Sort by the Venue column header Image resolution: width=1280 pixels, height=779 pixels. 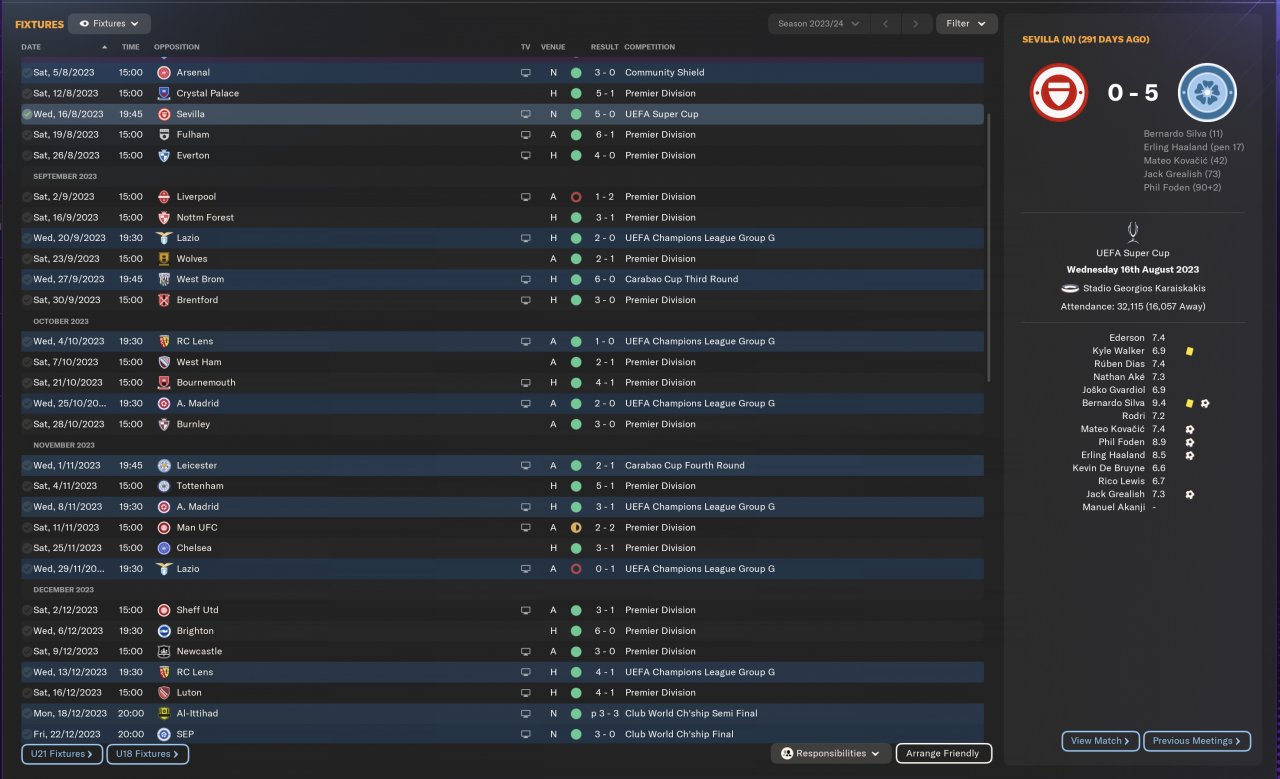553,47
